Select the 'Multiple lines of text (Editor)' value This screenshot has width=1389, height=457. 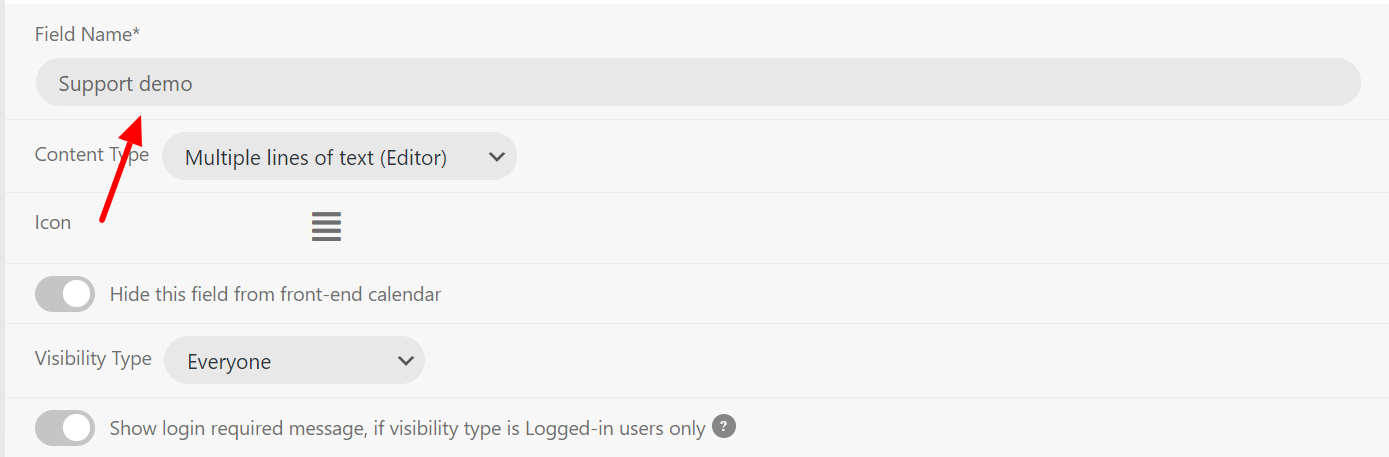coord(316,158)
